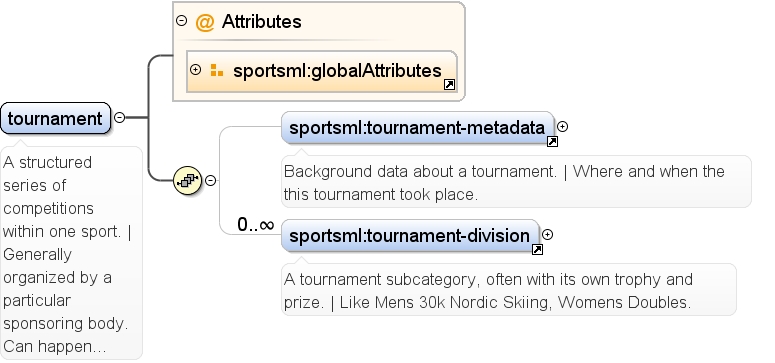Viewport: 775px width, 363px height.
Task: Collapse the sequence compositor children
Action: click(211, 181)
